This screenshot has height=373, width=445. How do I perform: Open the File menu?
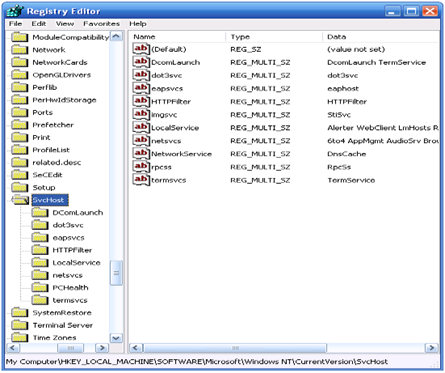tap(15, 24)
